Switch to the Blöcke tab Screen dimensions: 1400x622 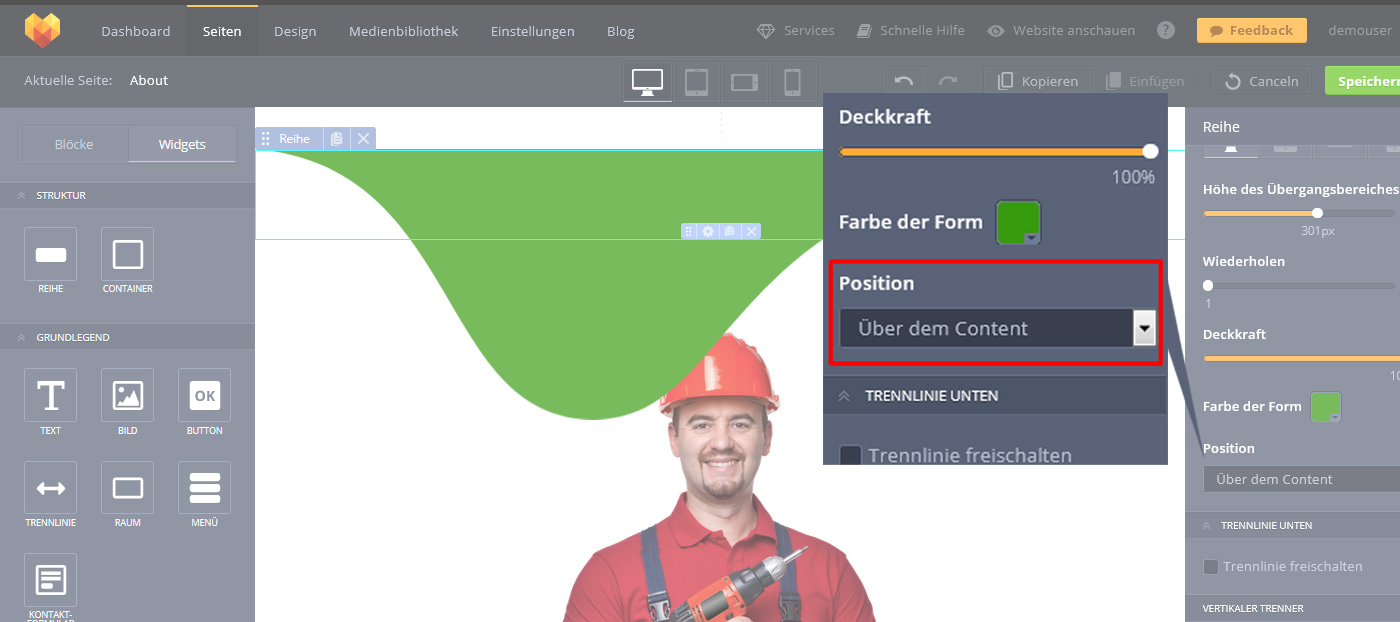(x=74, y=144)
